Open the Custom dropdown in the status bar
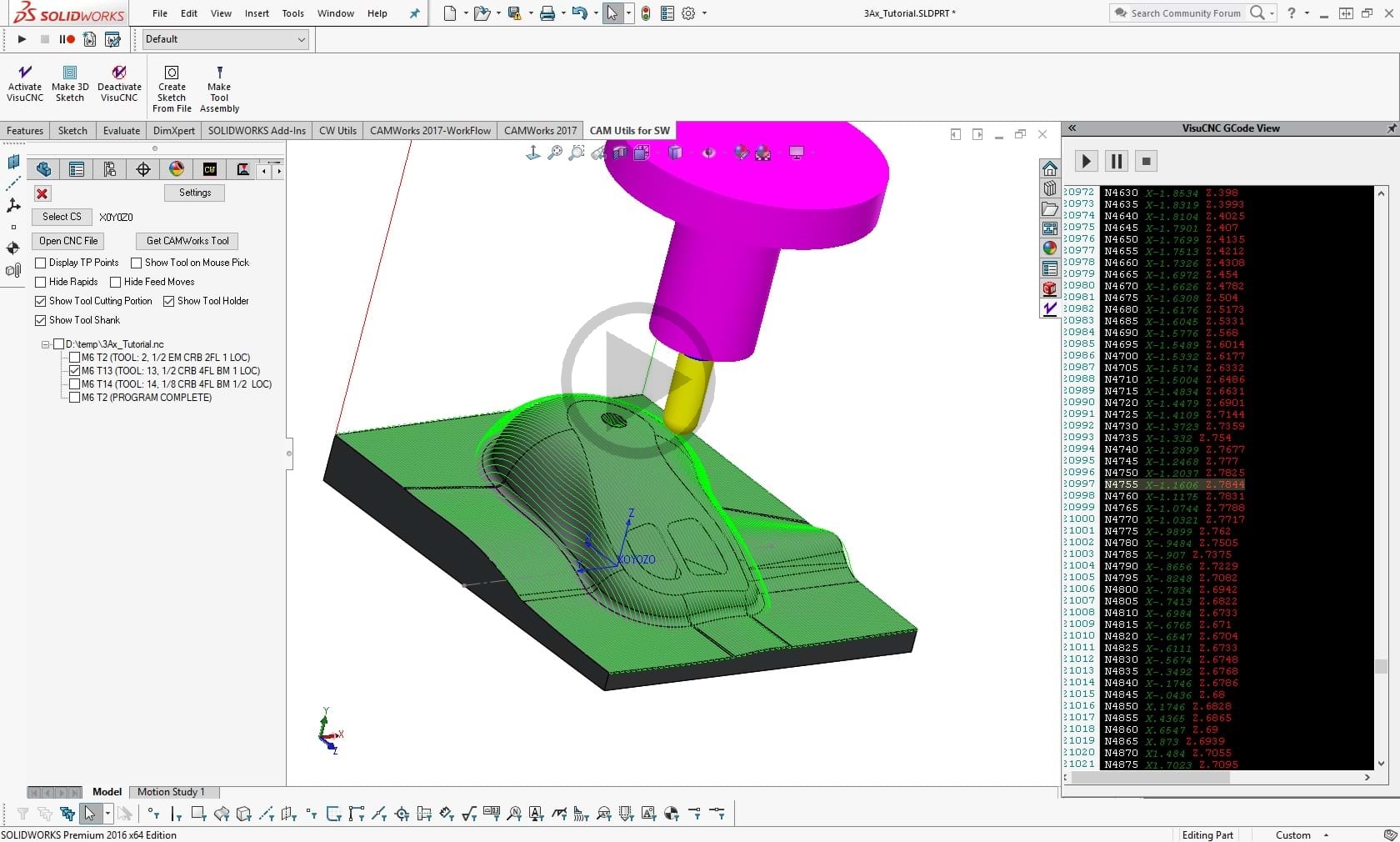1400x842 pixels. point(1328,834)
